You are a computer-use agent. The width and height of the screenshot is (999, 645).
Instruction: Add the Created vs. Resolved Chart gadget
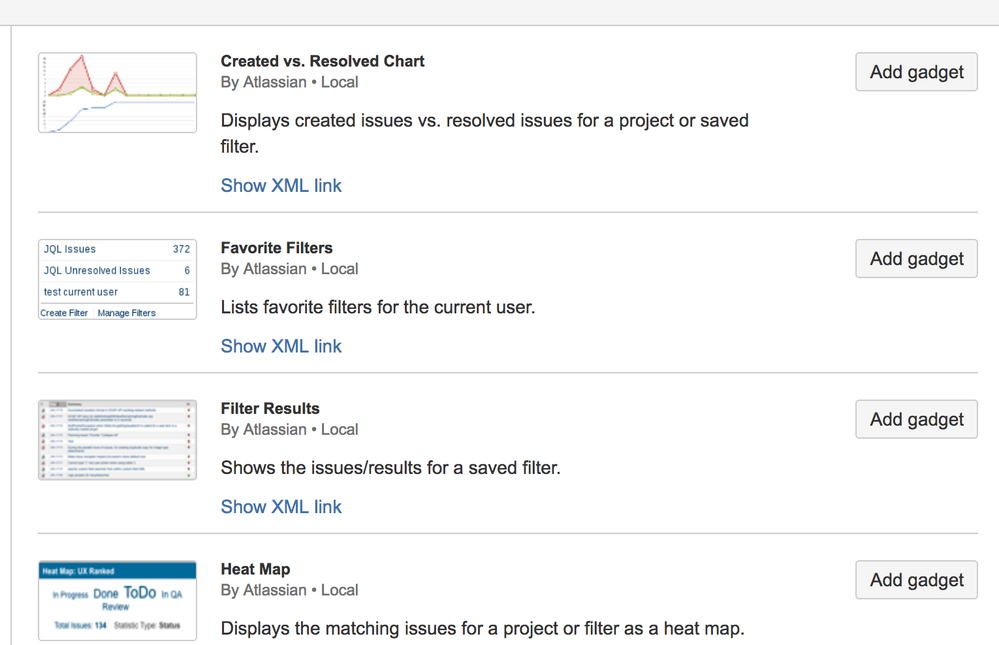pyautogui.click(x=916, y=72)
